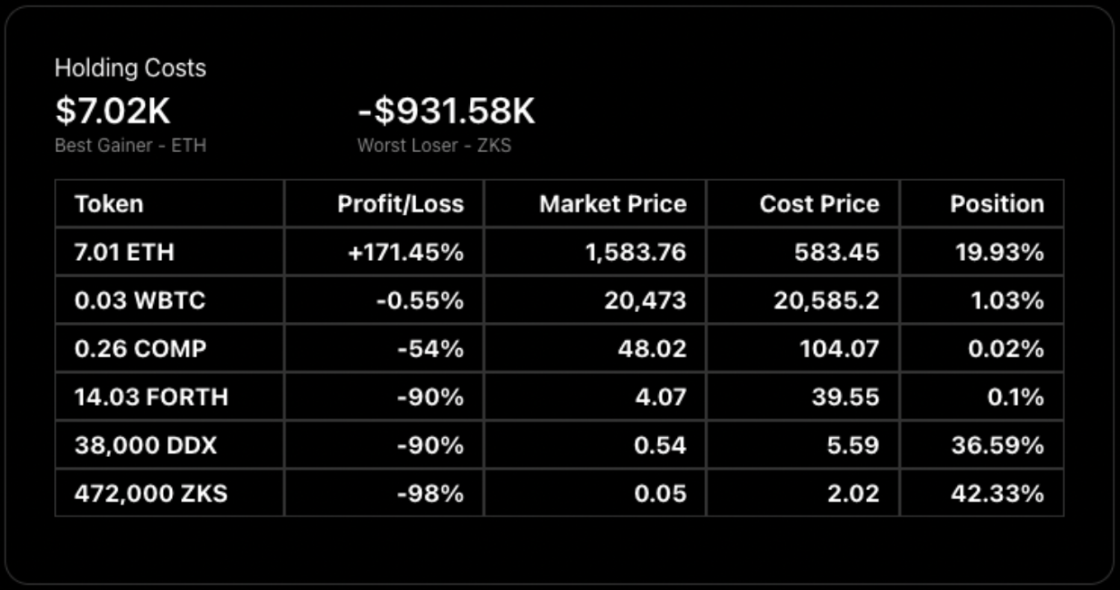The width and height of the screenshot is (1120, 590).
Task: Open the 7.01 ETH token row
Action: tap(124, 252)
